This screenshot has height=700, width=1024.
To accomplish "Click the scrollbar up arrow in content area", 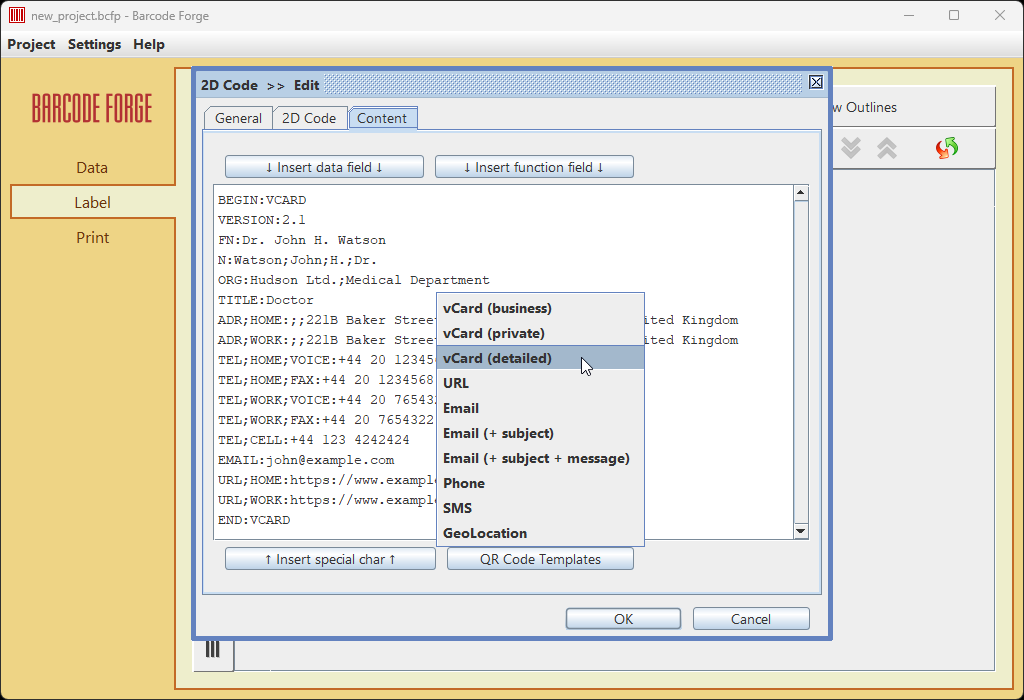I will click(801, 193).
